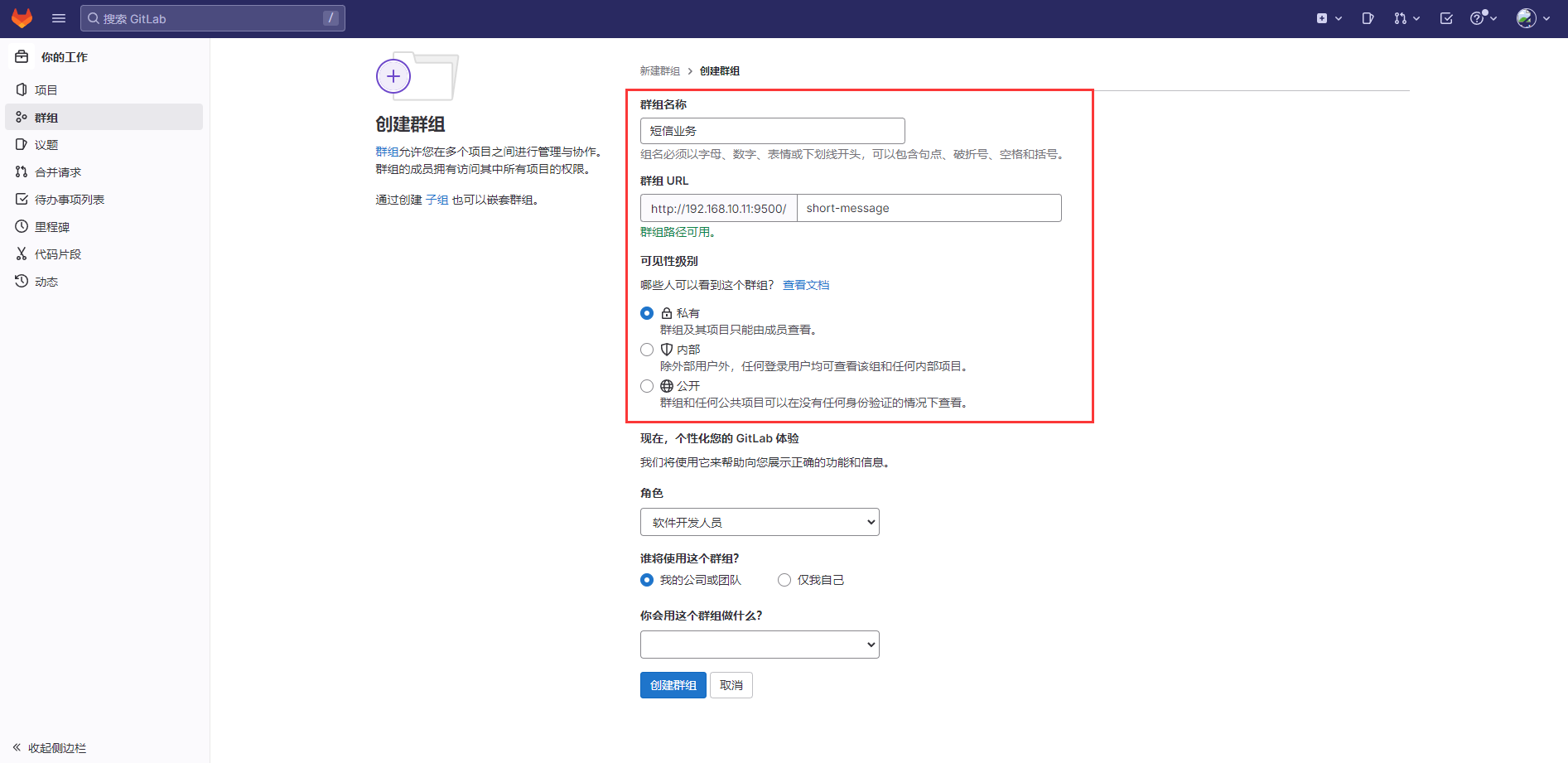
Task: Open the 你会用这个群组做什么 dropdown
Action: [759, 645]
